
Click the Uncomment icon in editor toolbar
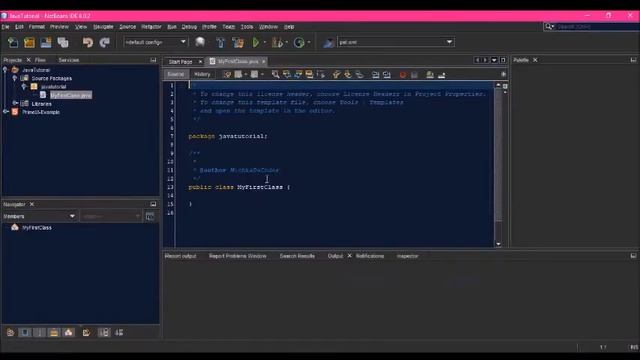pyautogui.click(x=442, y=75)
